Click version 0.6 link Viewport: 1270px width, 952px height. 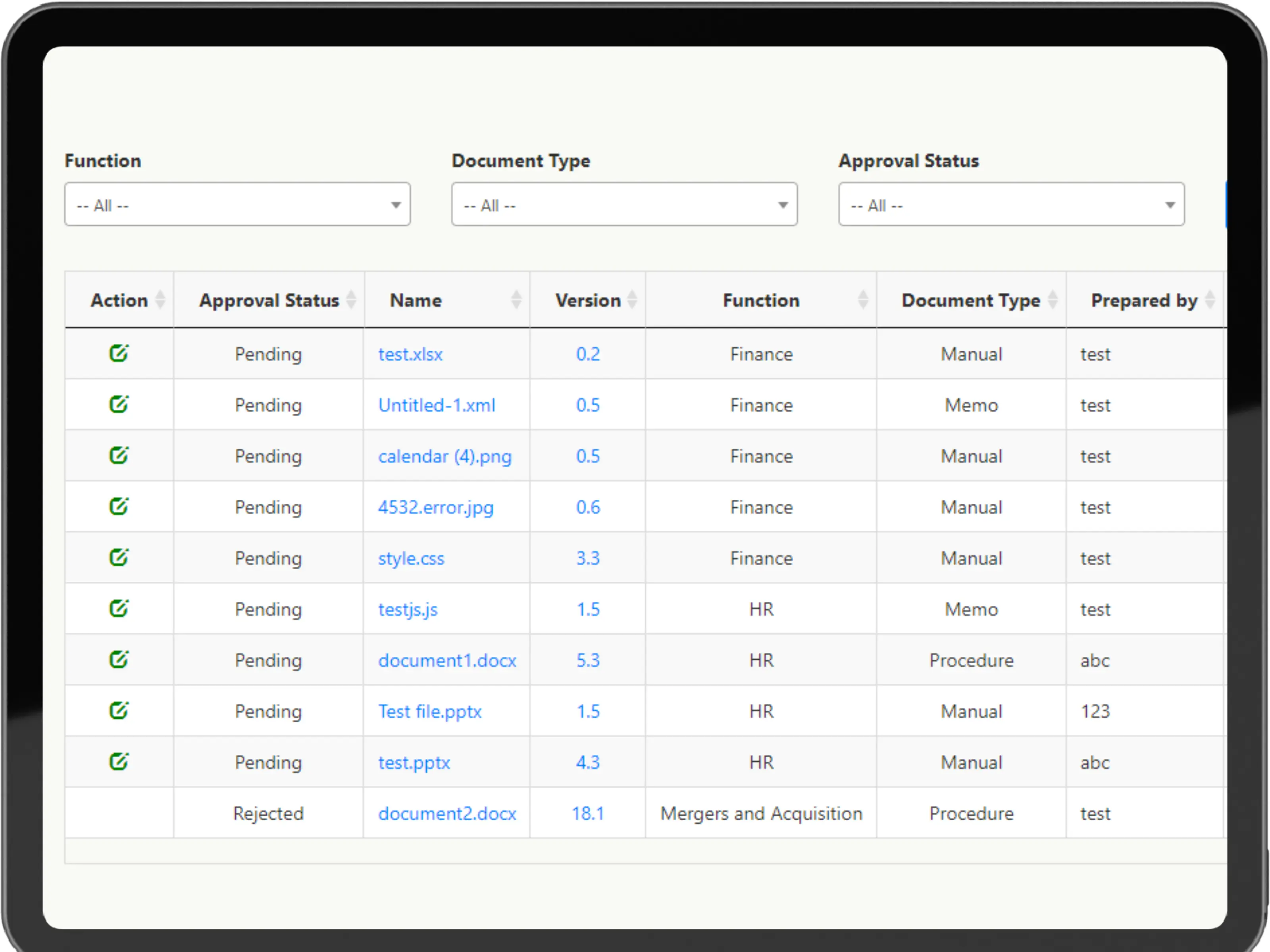588,507
